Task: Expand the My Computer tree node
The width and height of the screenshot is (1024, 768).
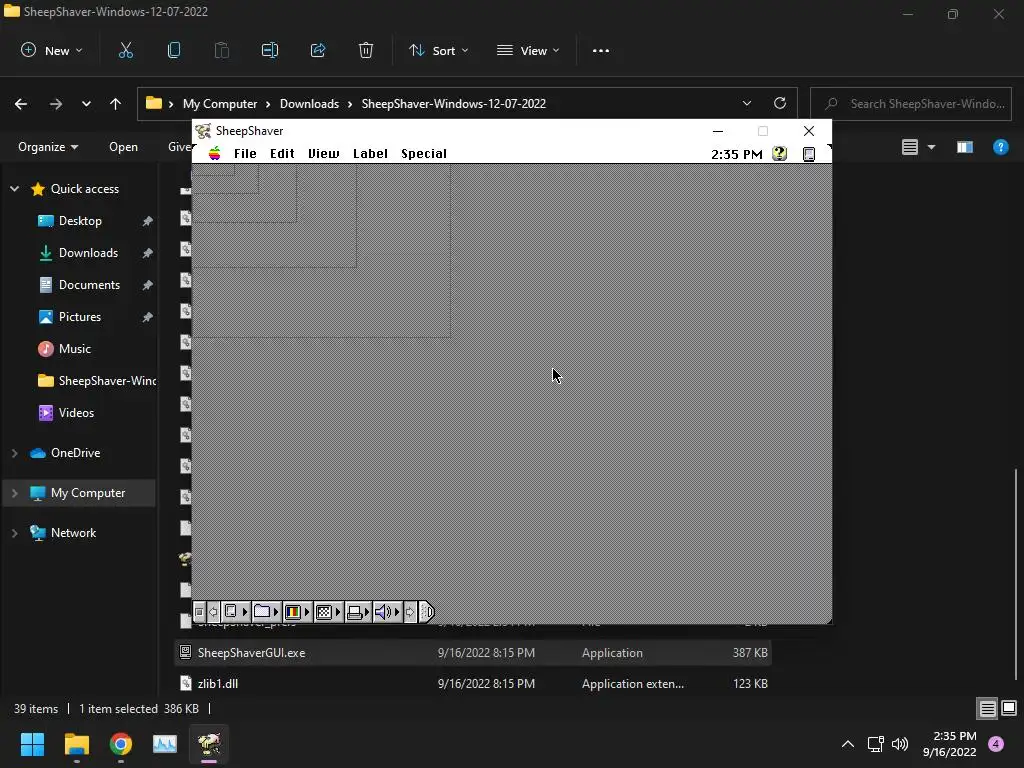Action: click(x=14, y=493)
